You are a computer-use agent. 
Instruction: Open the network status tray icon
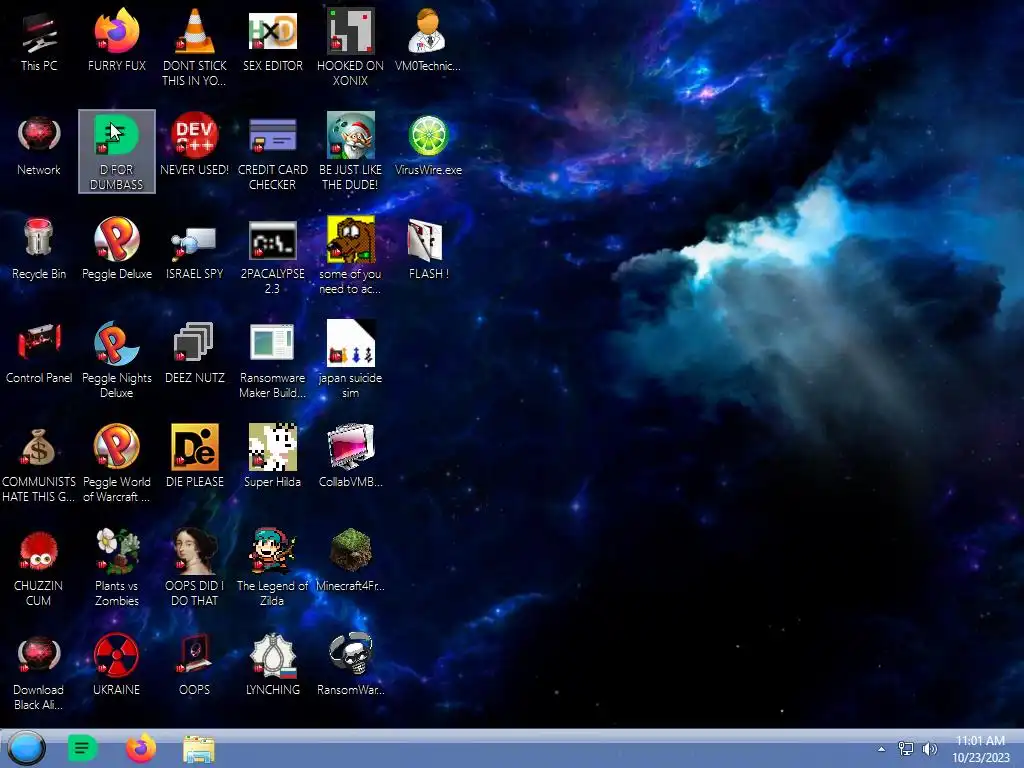click(x=906, y=748)
